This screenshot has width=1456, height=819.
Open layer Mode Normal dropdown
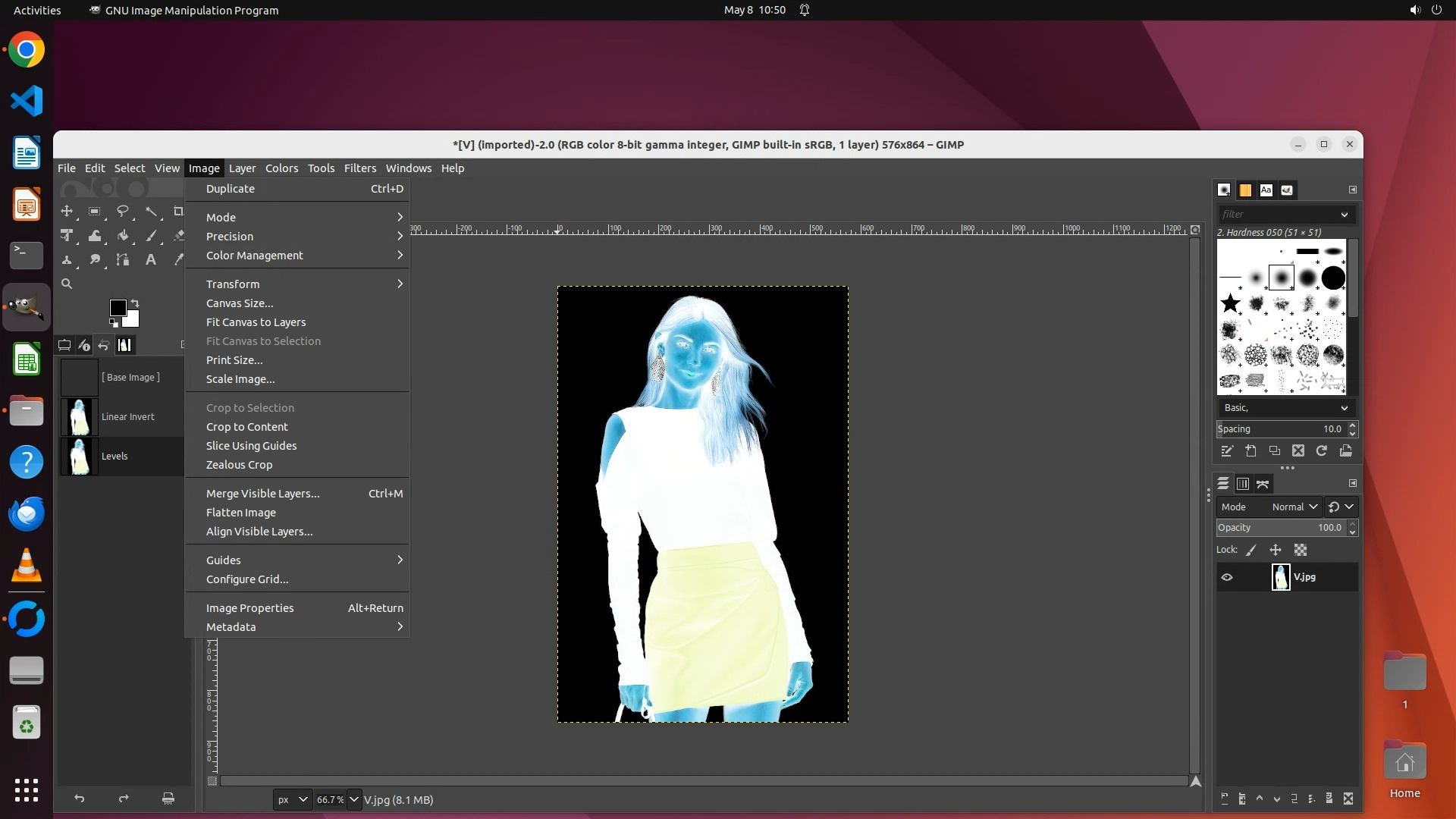click(1295, 507)
